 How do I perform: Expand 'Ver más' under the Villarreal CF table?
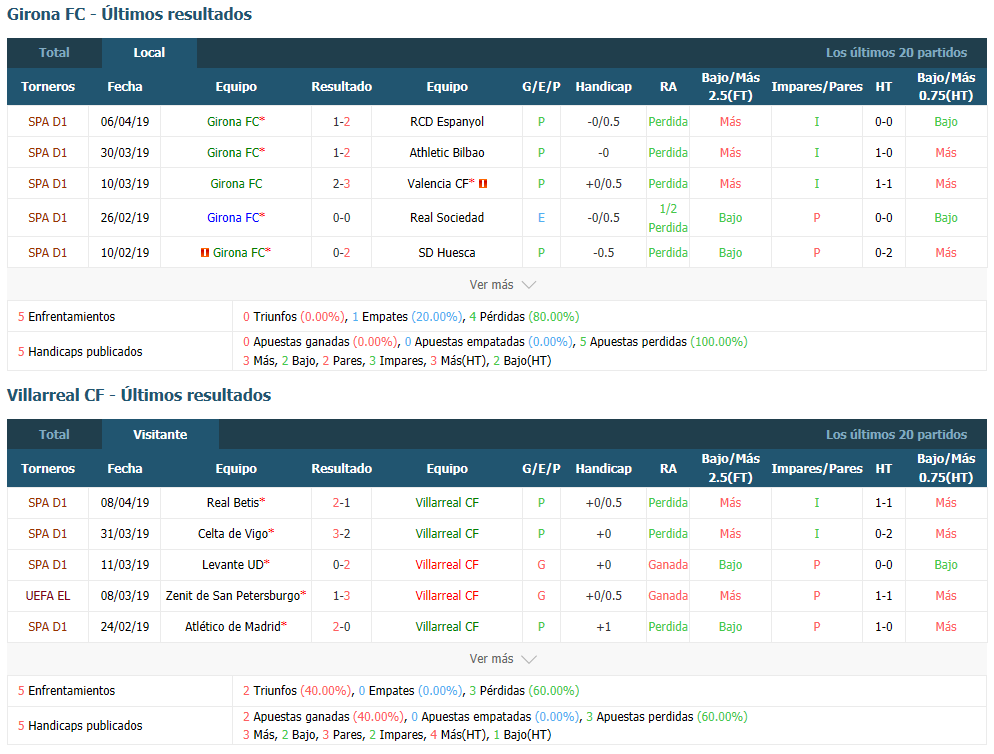tap(502, 659)
